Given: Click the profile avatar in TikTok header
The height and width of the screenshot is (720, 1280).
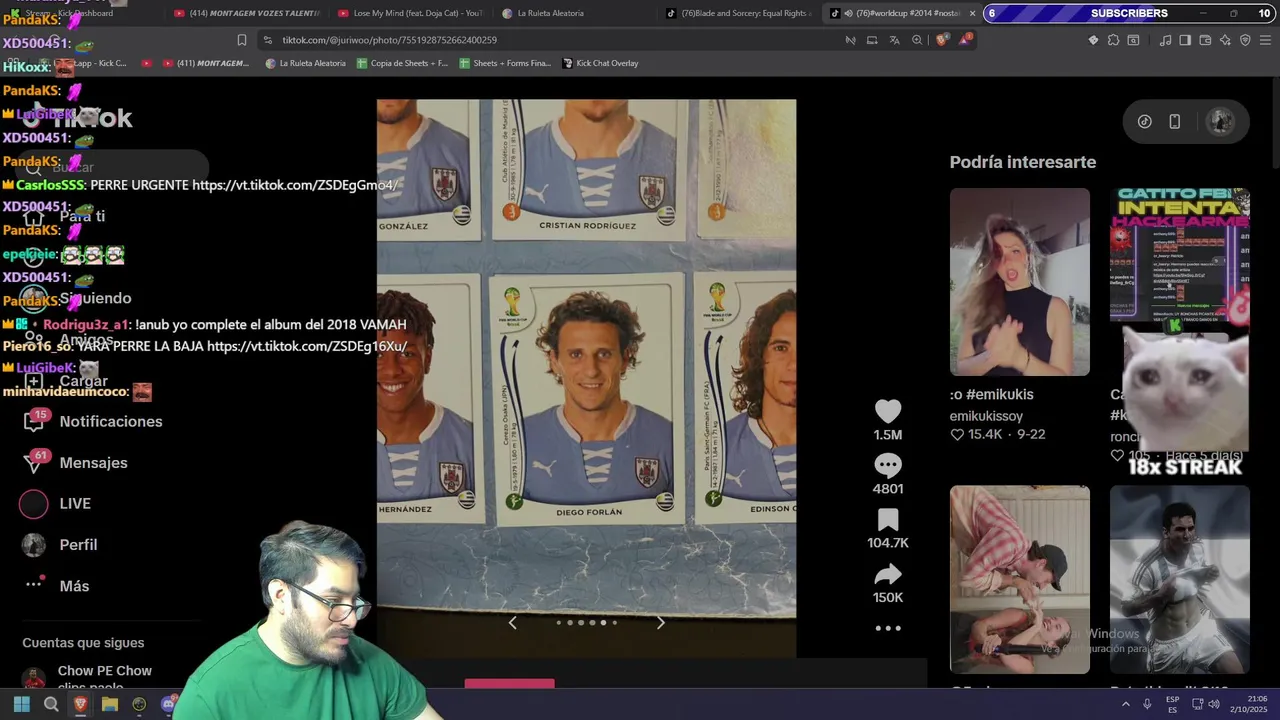Looking at the screenshot, I should pos(1220,121).
